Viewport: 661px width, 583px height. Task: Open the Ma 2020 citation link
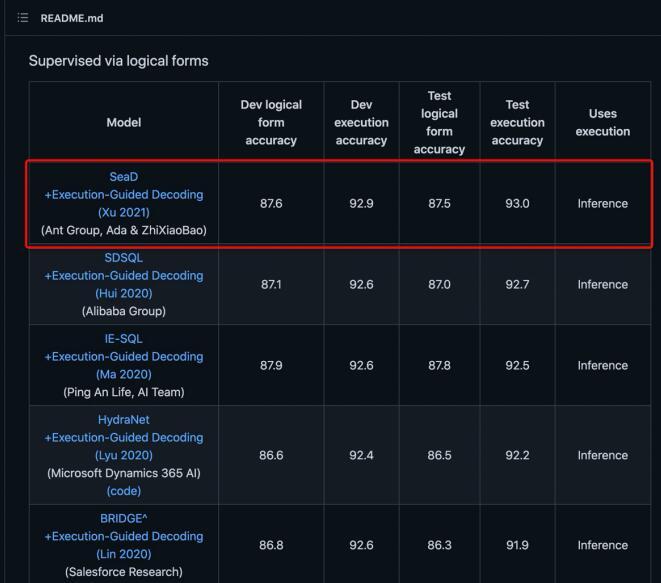(124, 375)
